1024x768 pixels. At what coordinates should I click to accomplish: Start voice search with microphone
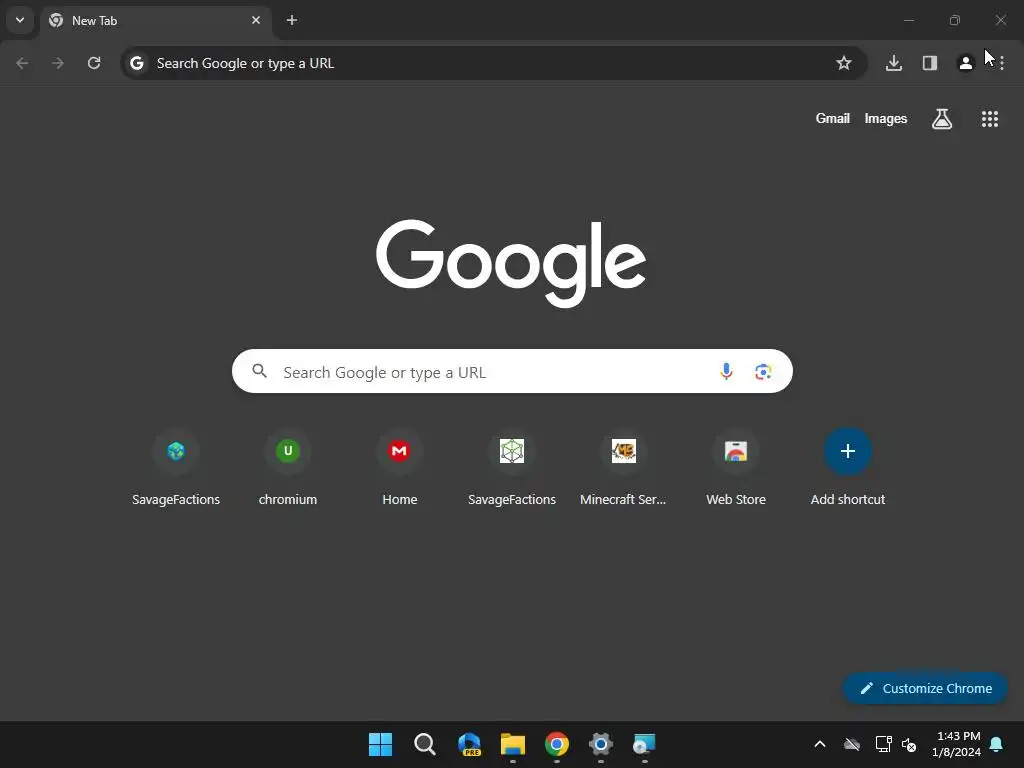coord(726,372)
